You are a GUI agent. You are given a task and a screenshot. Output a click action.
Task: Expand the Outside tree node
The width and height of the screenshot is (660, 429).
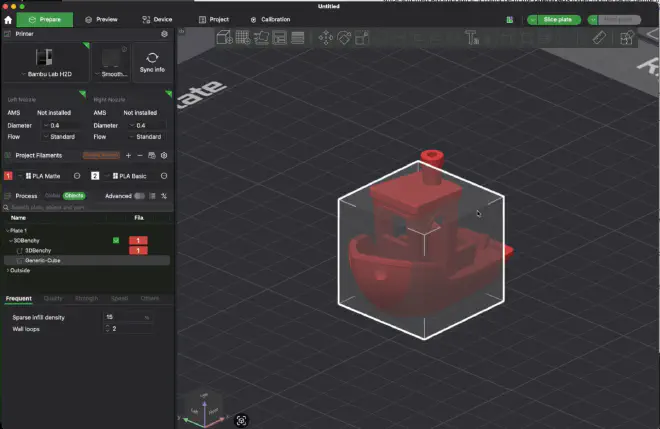pos(7,270)
